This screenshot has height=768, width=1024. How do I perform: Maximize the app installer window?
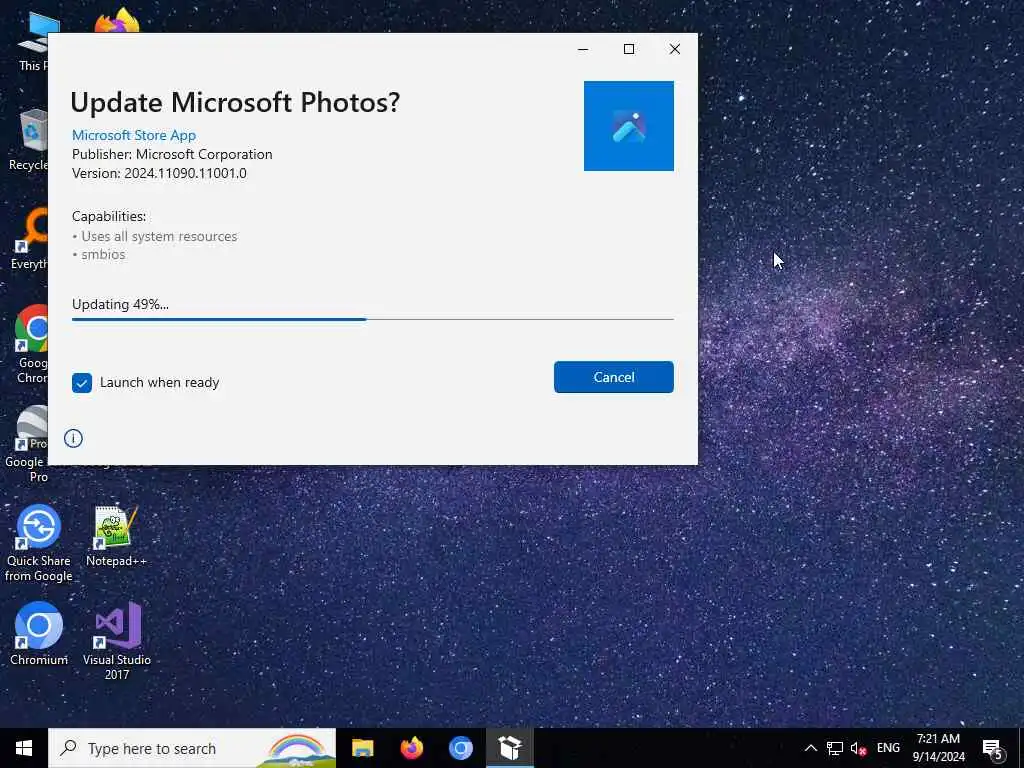click(629, 49)
